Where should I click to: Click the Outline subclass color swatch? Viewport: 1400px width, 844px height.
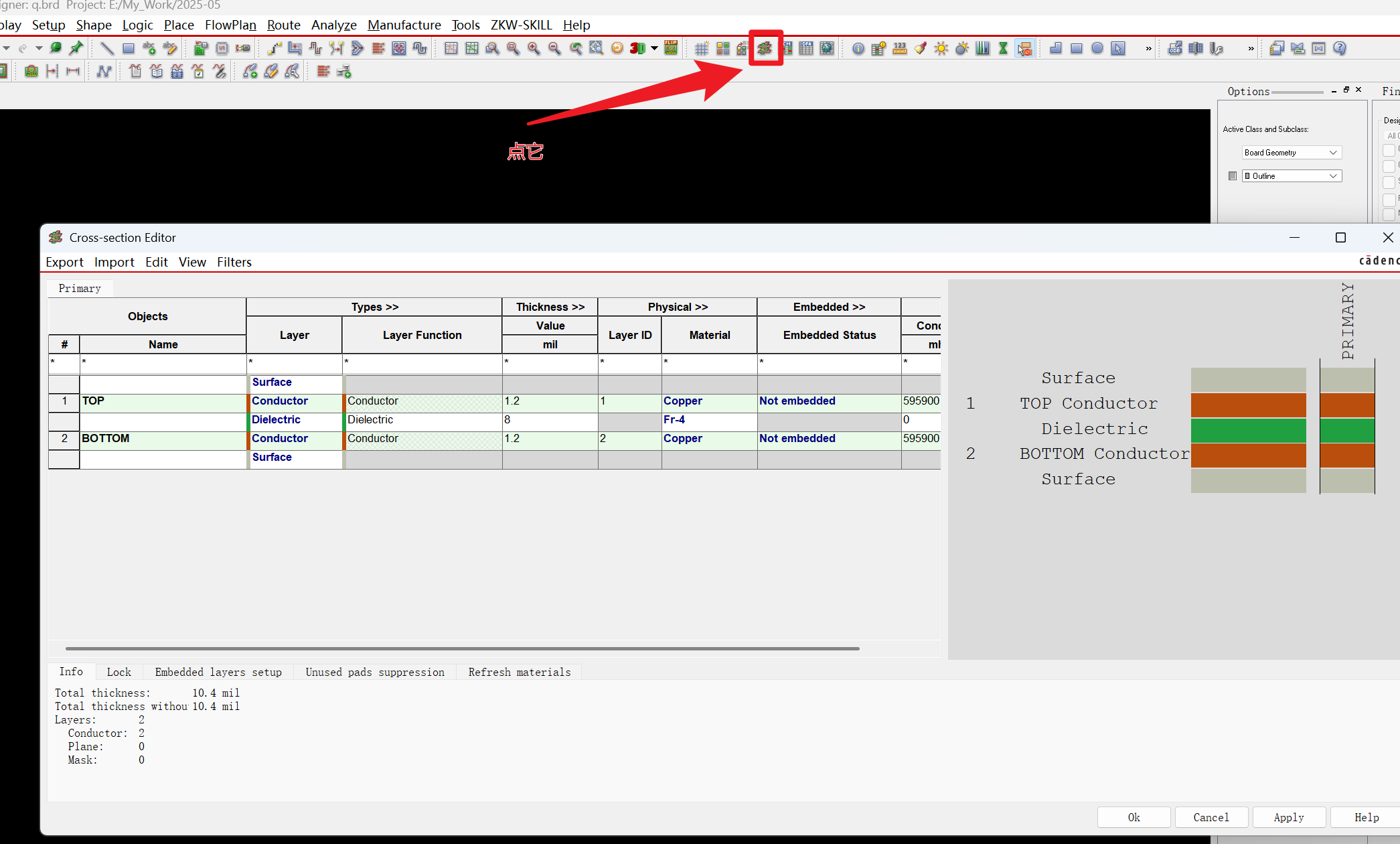click(x=1233, y=176)
